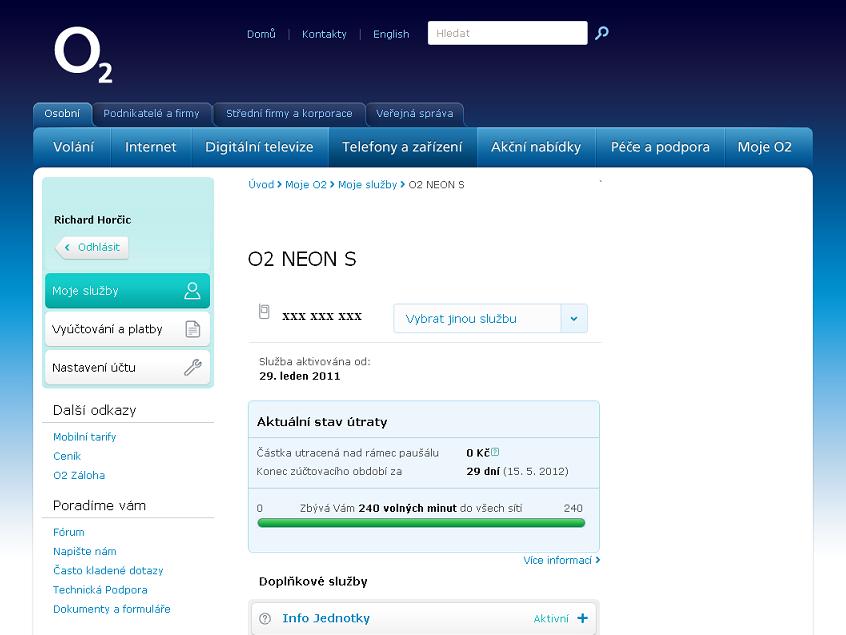The height and width of the screenshot is (635, 846).
Task: Click the wrench icon in Nastavení účtu
Action: [193, 367]
